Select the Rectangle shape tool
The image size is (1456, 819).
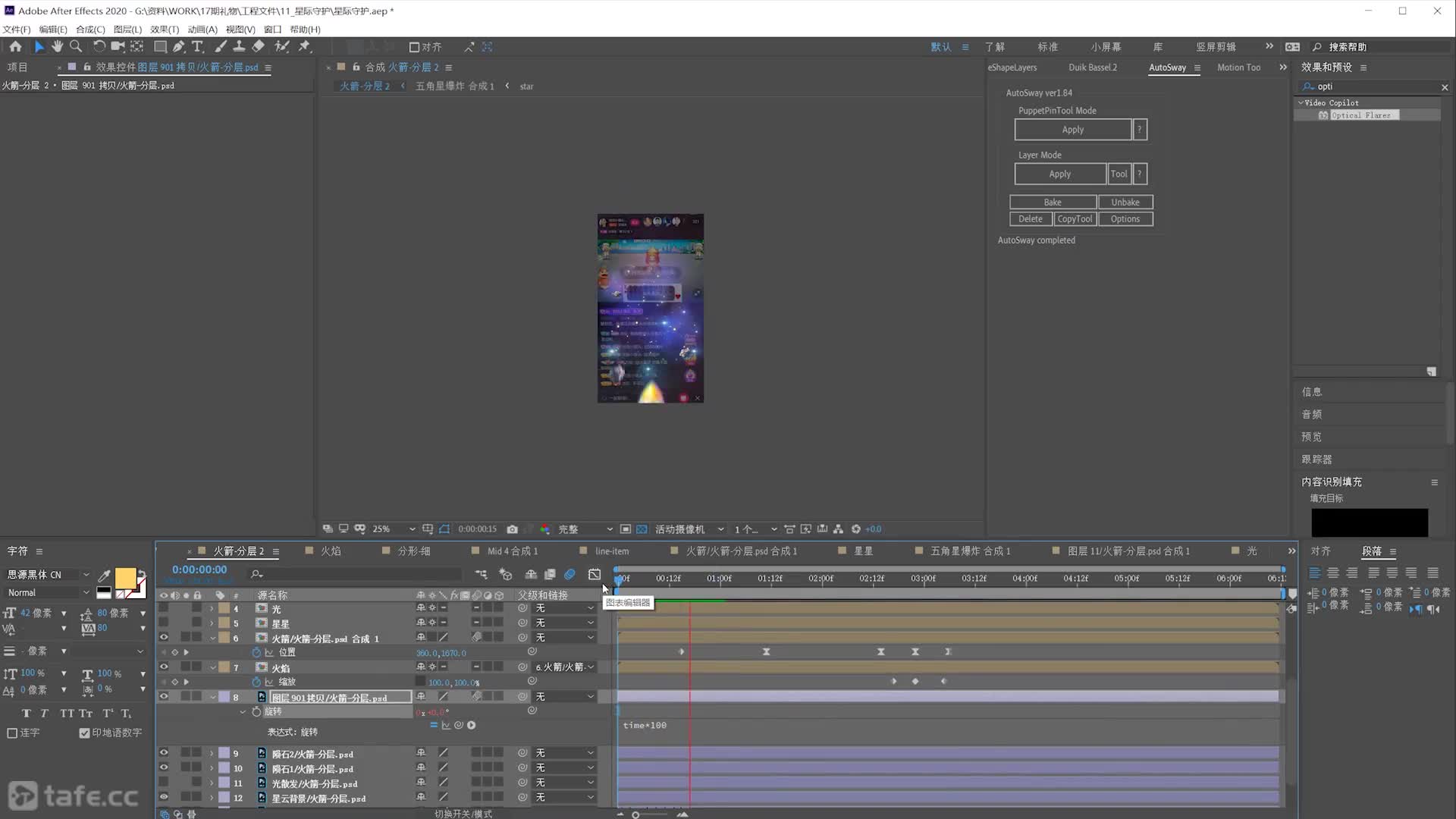[x=160, y=46]
